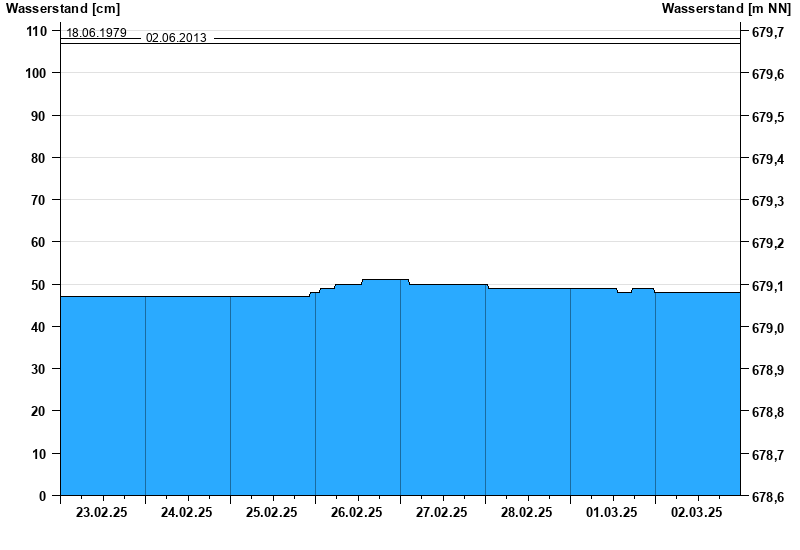Viewport: 800px width, 550px height.
Task: Click the 'Wasserstand [m NN]' axis title
Action: [727, 9]
